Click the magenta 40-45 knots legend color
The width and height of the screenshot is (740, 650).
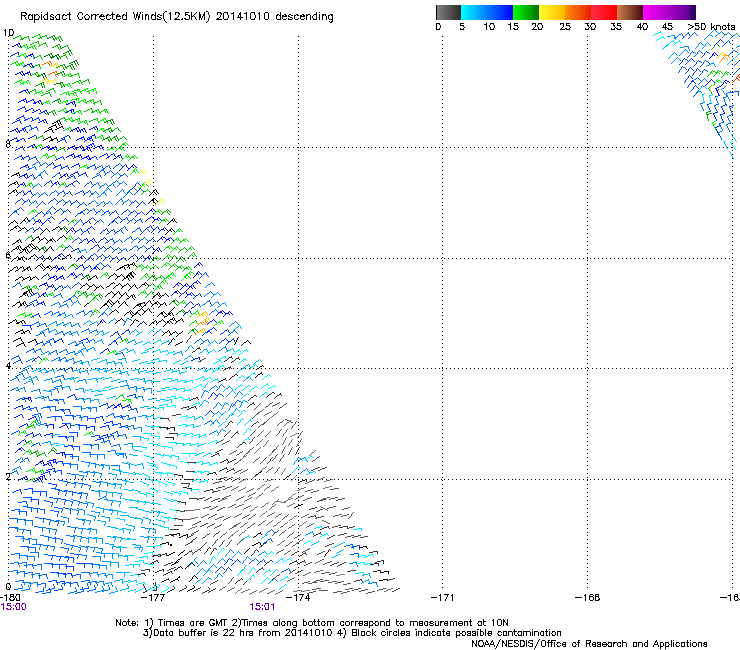(x=656, y=12)
